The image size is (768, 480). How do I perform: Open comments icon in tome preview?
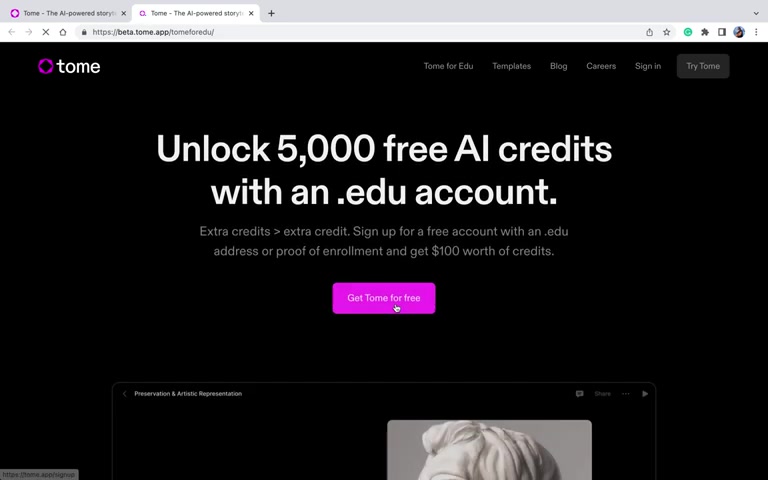tap(579, 394)
